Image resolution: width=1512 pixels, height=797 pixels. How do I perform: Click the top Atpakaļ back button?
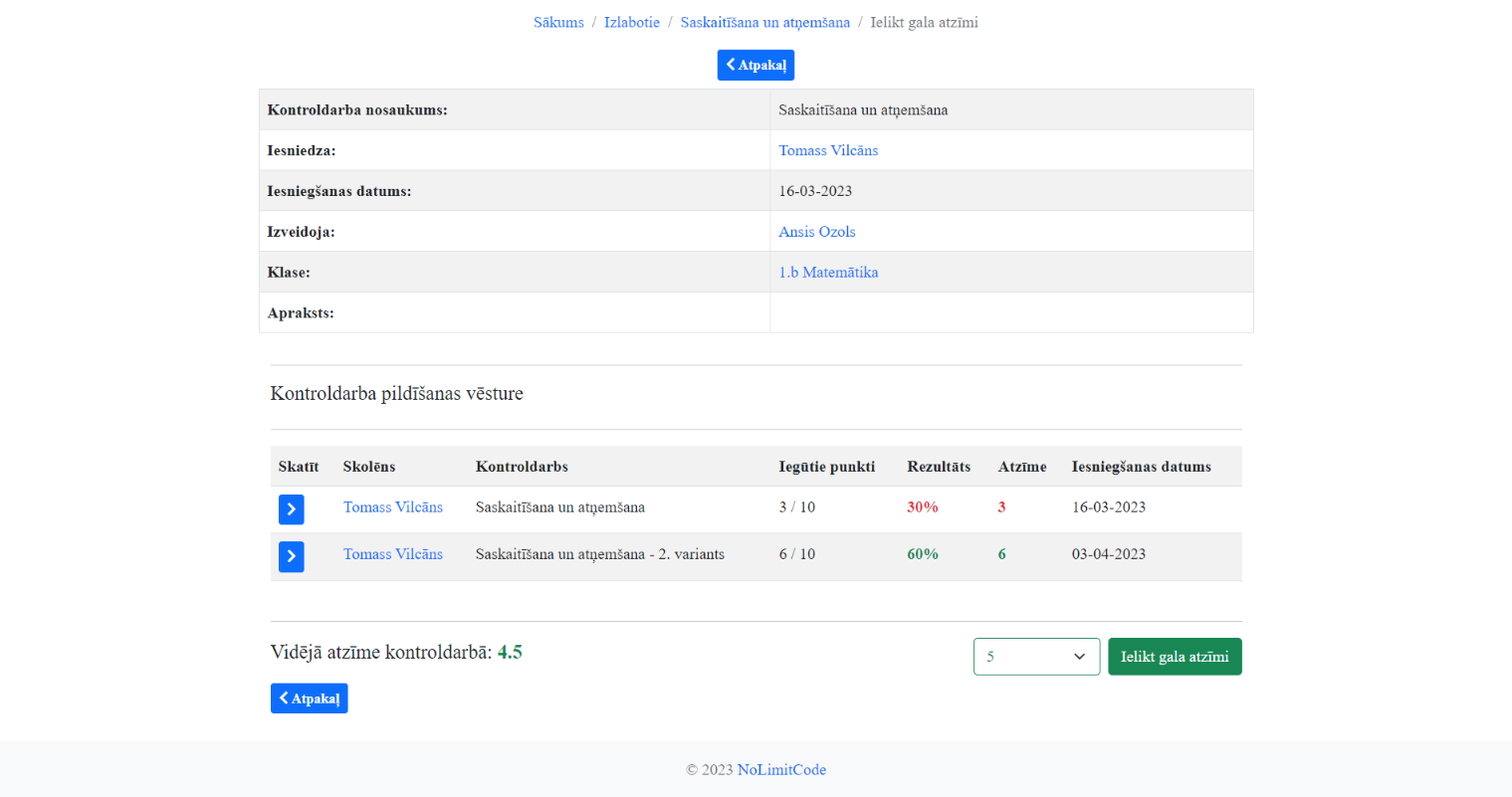point(756,66)
